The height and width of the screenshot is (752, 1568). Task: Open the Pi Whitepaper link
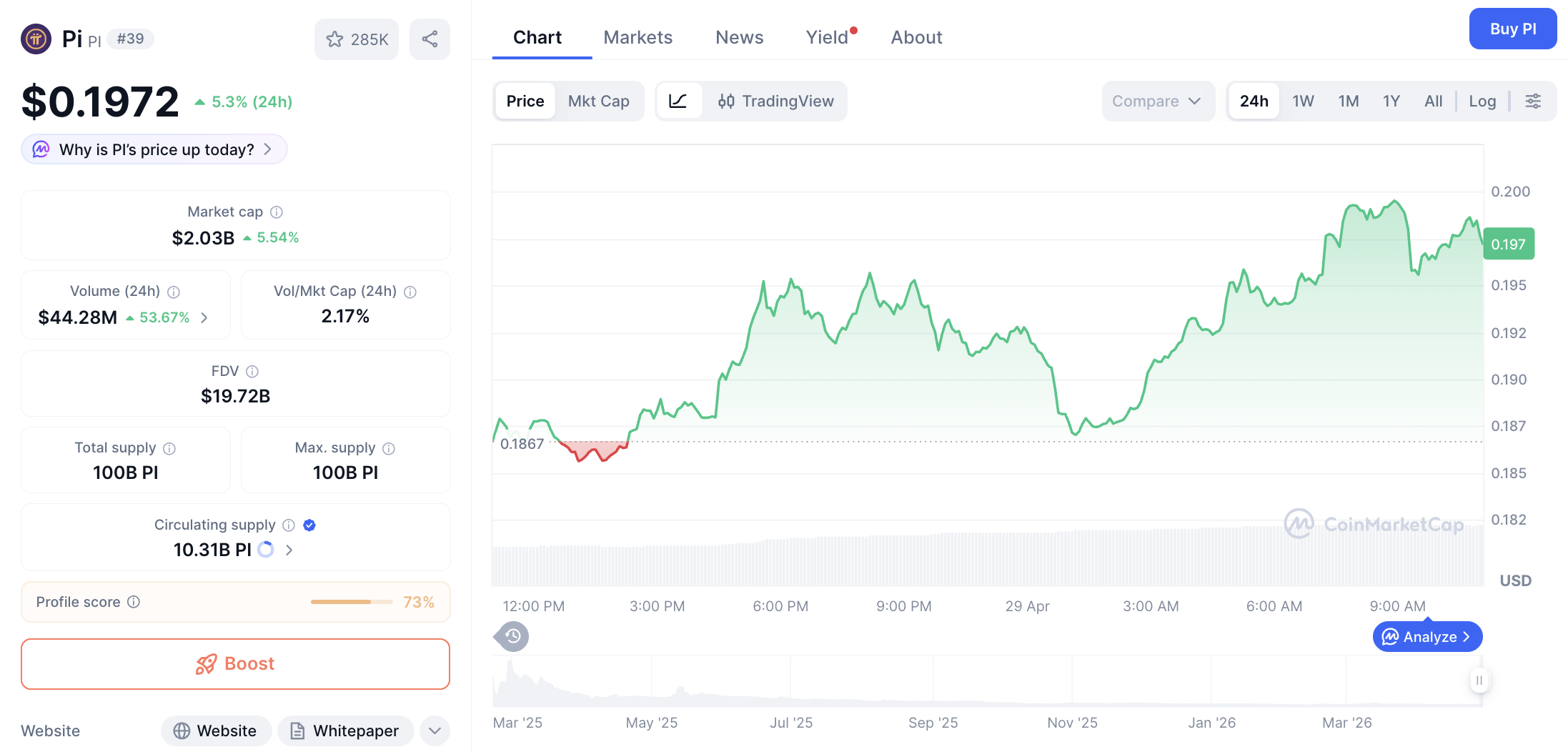(346, 731)
